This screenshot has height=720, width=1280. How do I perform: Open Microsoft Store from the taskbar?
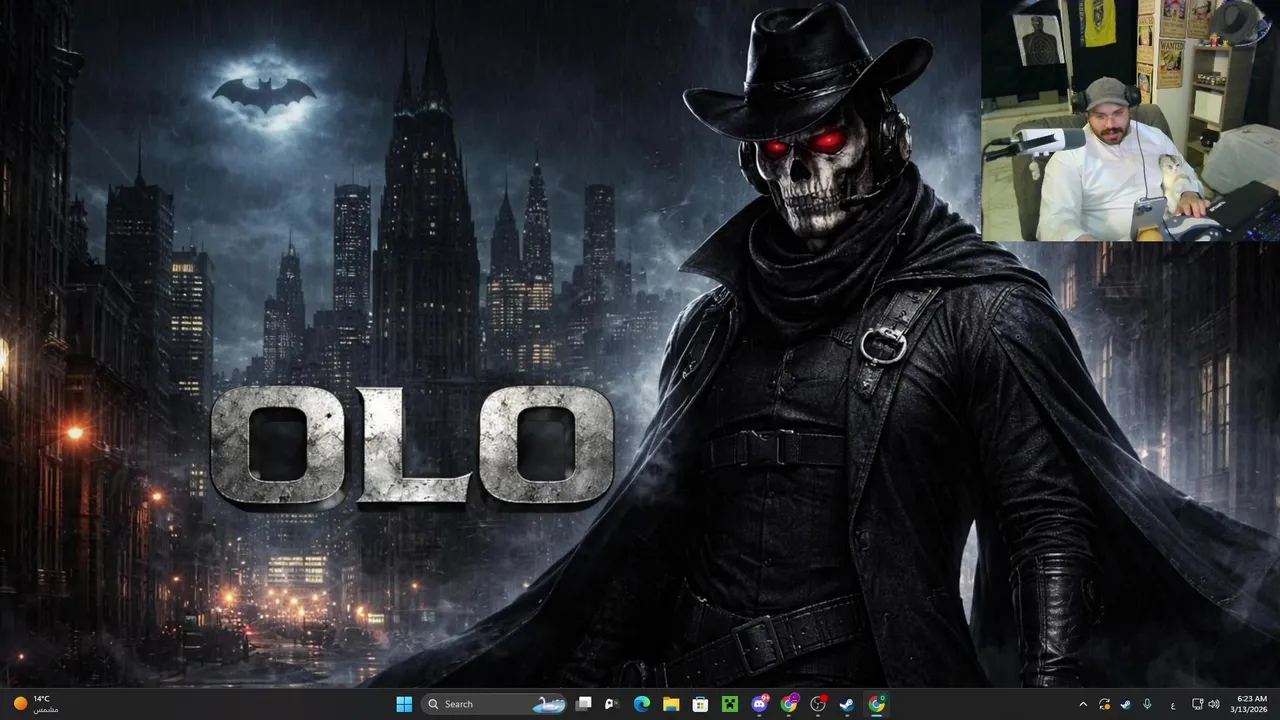click(700, 704)
